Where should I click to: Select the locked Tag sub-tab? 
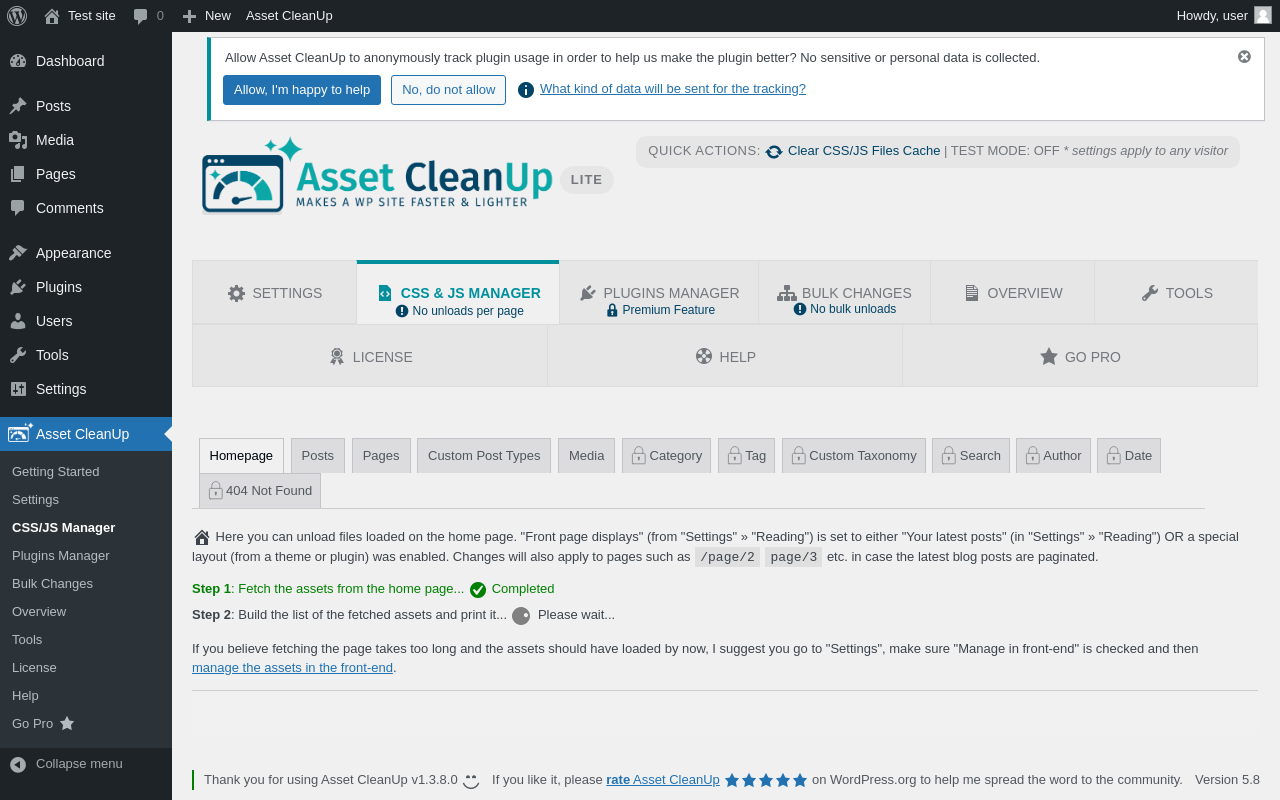(746, 456)
